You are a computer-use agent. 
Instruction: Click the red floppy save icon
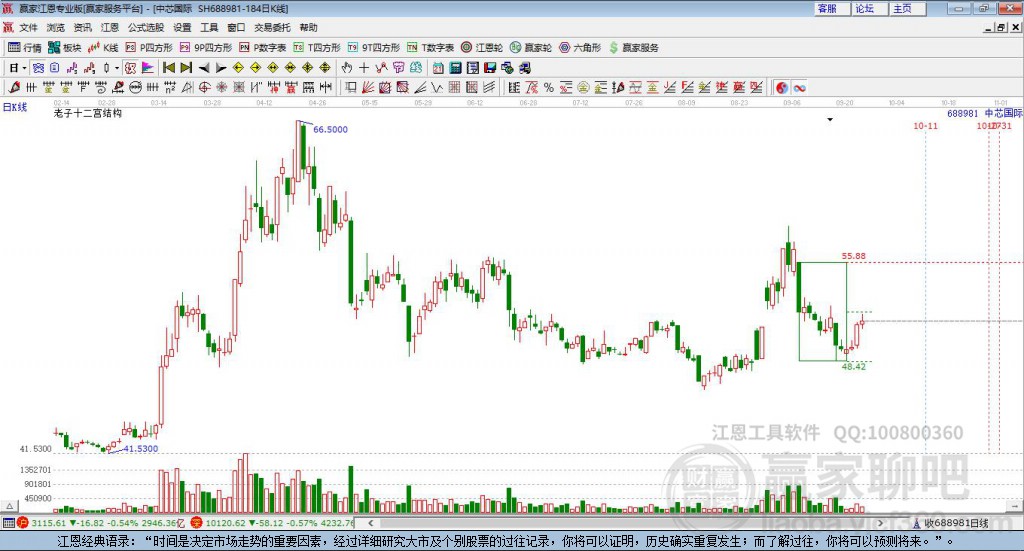click(490, 67)
